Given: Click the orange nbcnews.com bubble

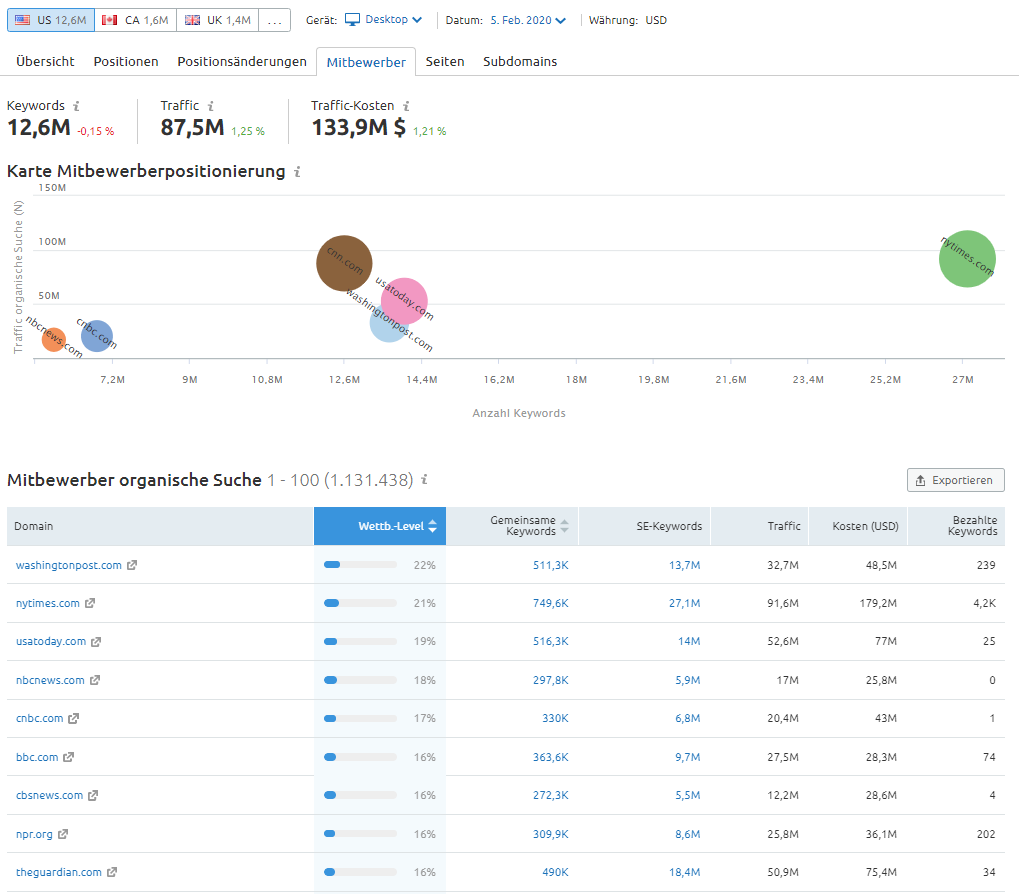Looking at the screenshot, I should click(53, 339).
